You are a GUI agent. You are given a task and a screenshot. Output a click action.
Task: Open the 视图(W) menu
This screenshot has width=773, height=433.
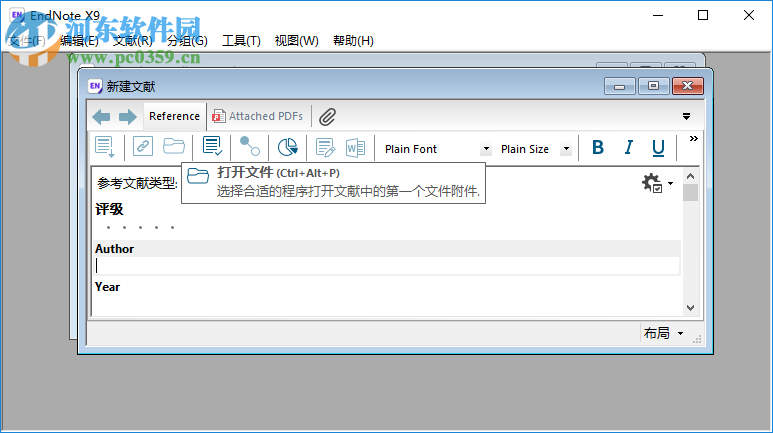point(297,40)
